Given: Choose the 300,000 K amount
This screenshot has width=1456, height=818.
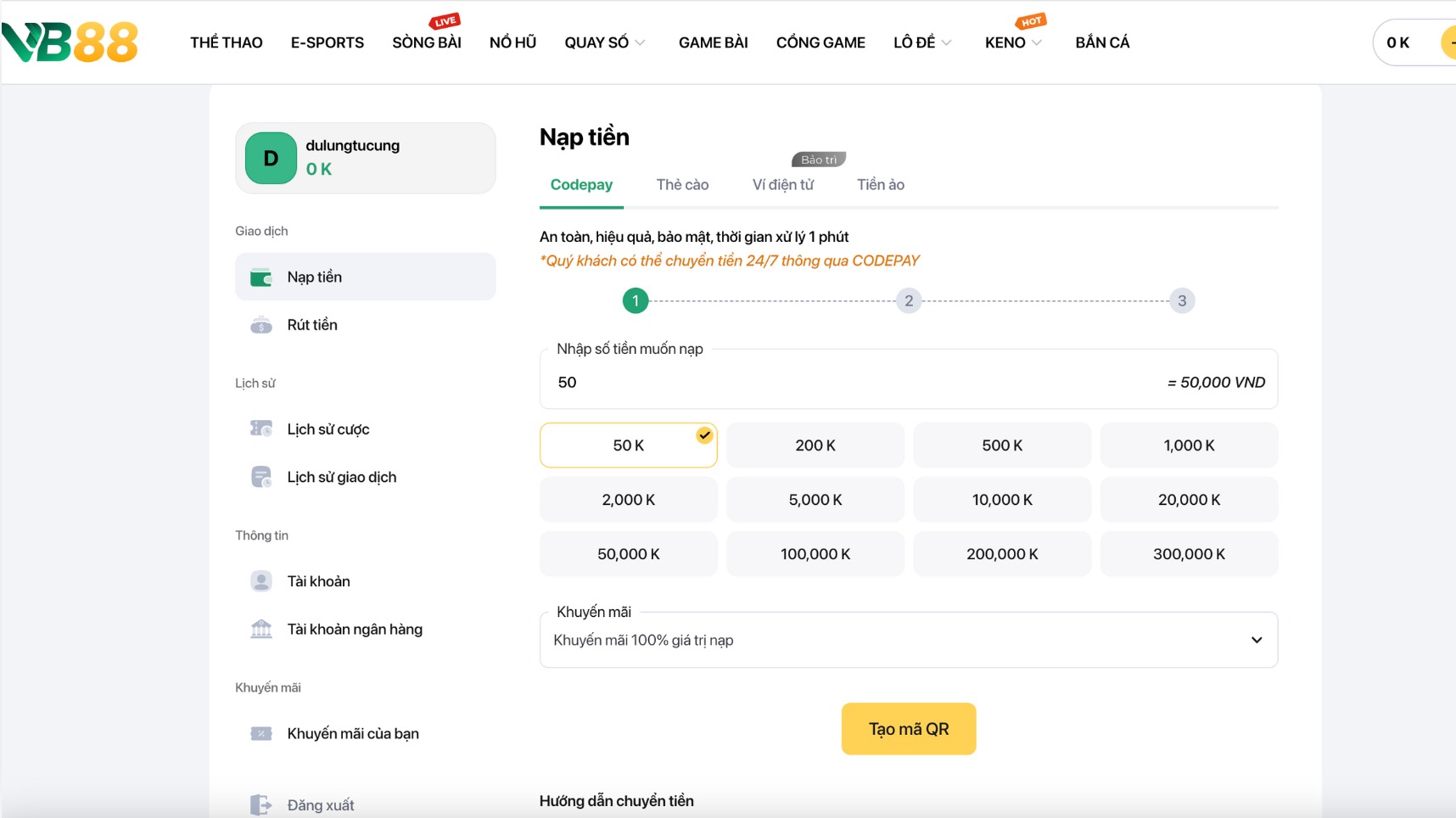Looking at the screenshot, I should click(1189, 554).
